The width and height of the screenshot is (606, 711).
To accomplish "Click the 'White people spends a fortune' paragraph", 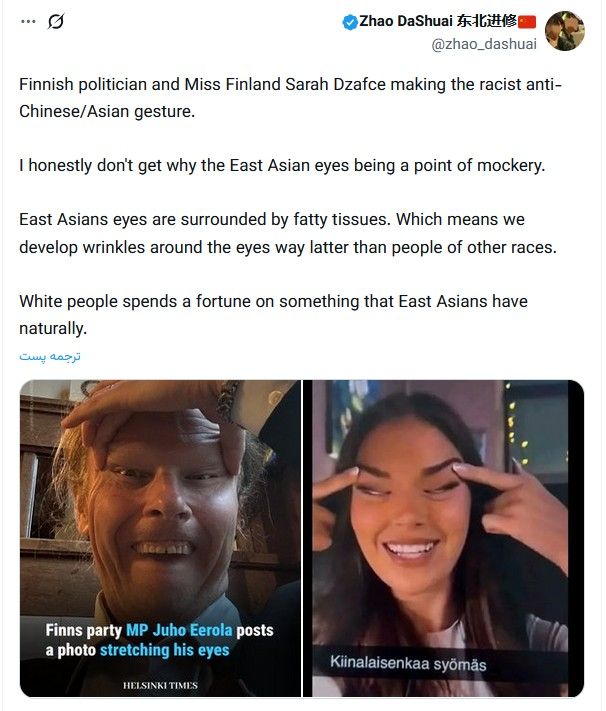I will coord(273,315).
